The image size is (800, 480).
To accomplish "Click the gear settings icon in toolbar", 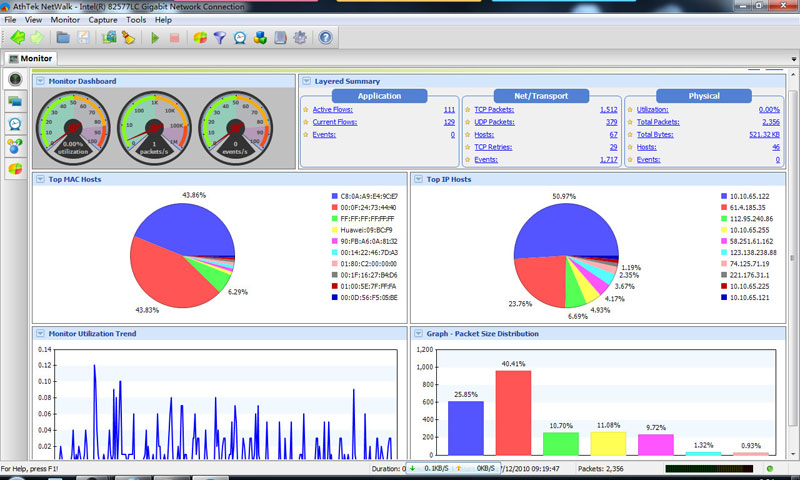I will point(300,38).
